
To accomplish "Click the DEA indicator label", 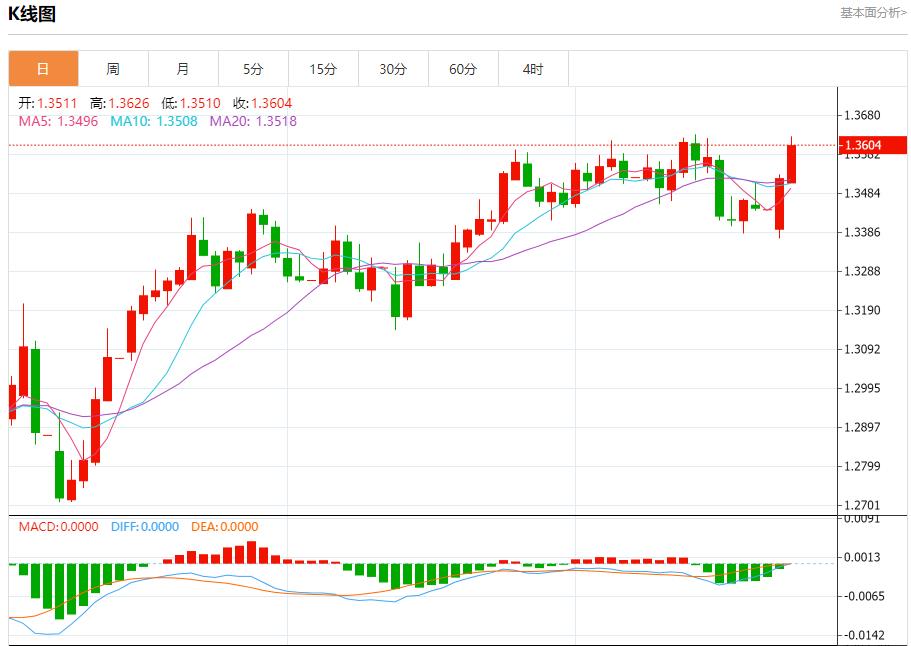I will [223, 527].
